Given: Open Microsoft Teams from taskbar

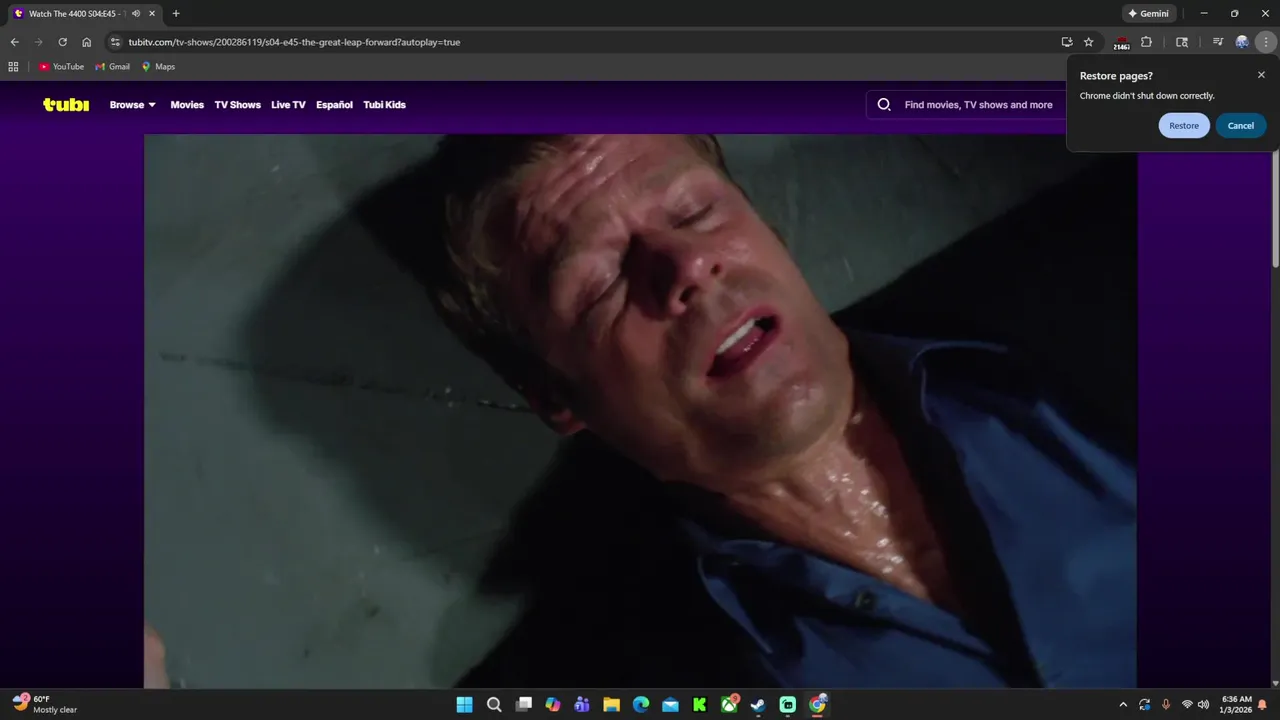Looking at the screenshot, I should pyautogui.click(x=582, y=705).
